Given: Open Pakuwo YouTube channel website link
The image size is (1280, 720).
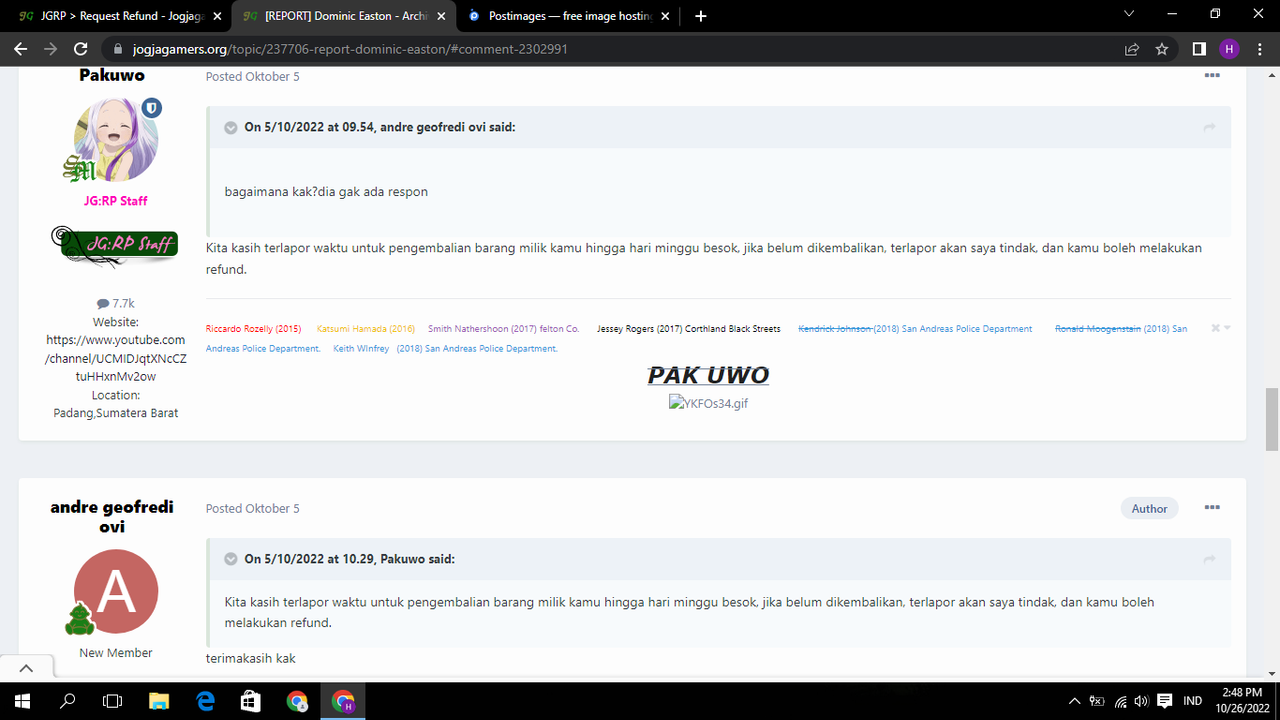Looking at the screenshot, I should [116, 358].
